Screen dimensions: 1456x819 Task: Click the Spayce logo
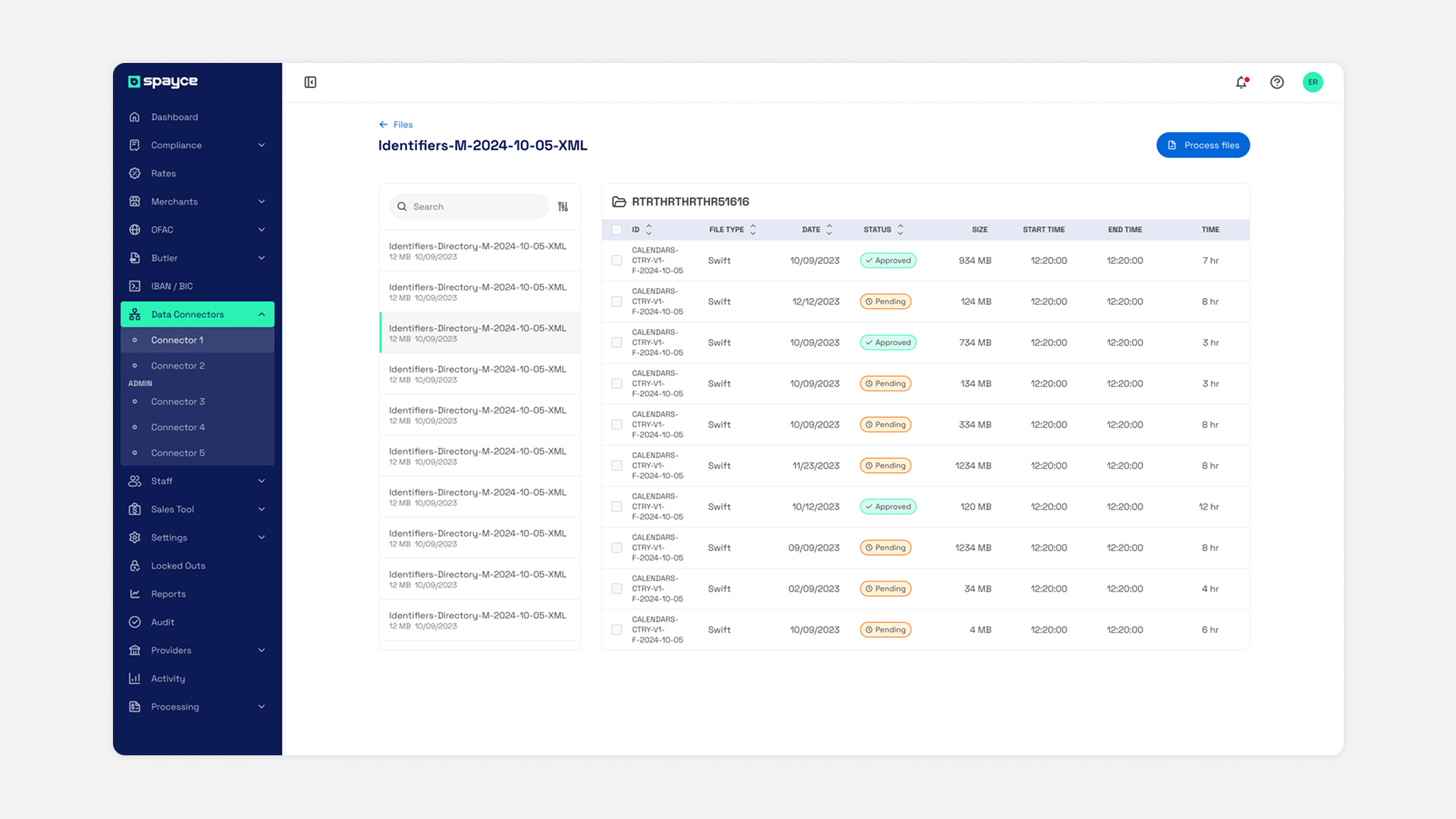coord(163,82)
